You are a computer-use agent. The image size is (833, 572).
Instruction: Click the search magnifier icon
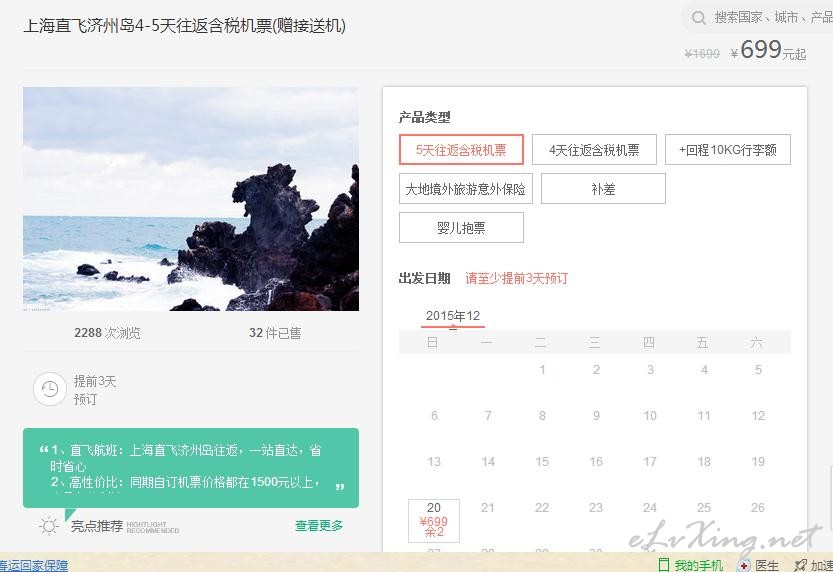tap(699, 18)
